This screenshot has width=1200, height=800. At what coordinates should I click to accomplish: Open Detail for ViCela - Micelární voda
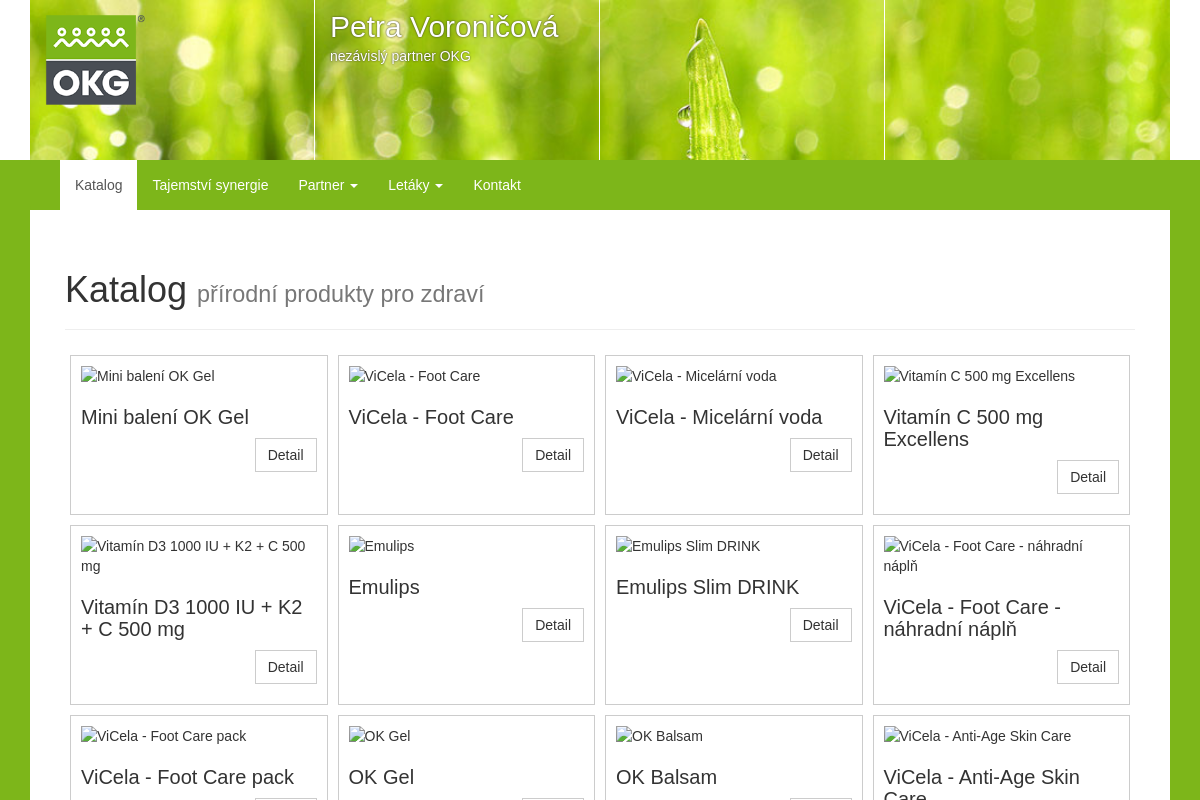821,455
